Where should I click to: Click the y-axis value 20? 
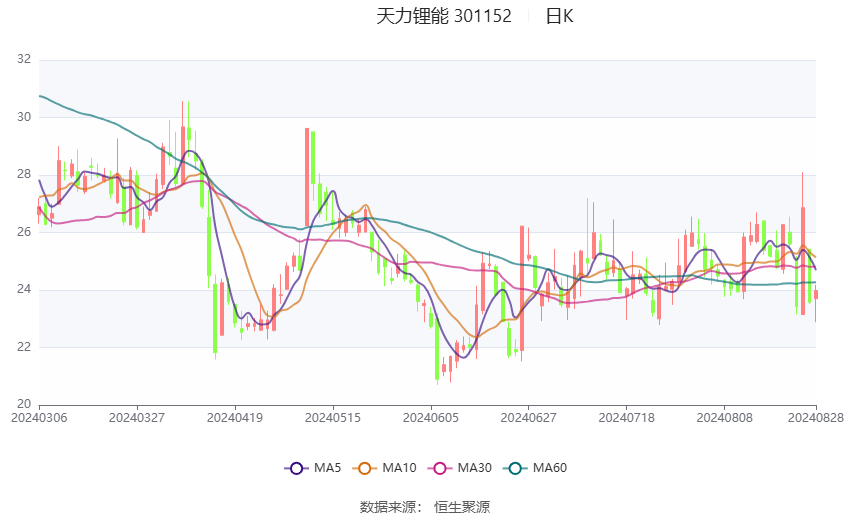coord(24,404)
